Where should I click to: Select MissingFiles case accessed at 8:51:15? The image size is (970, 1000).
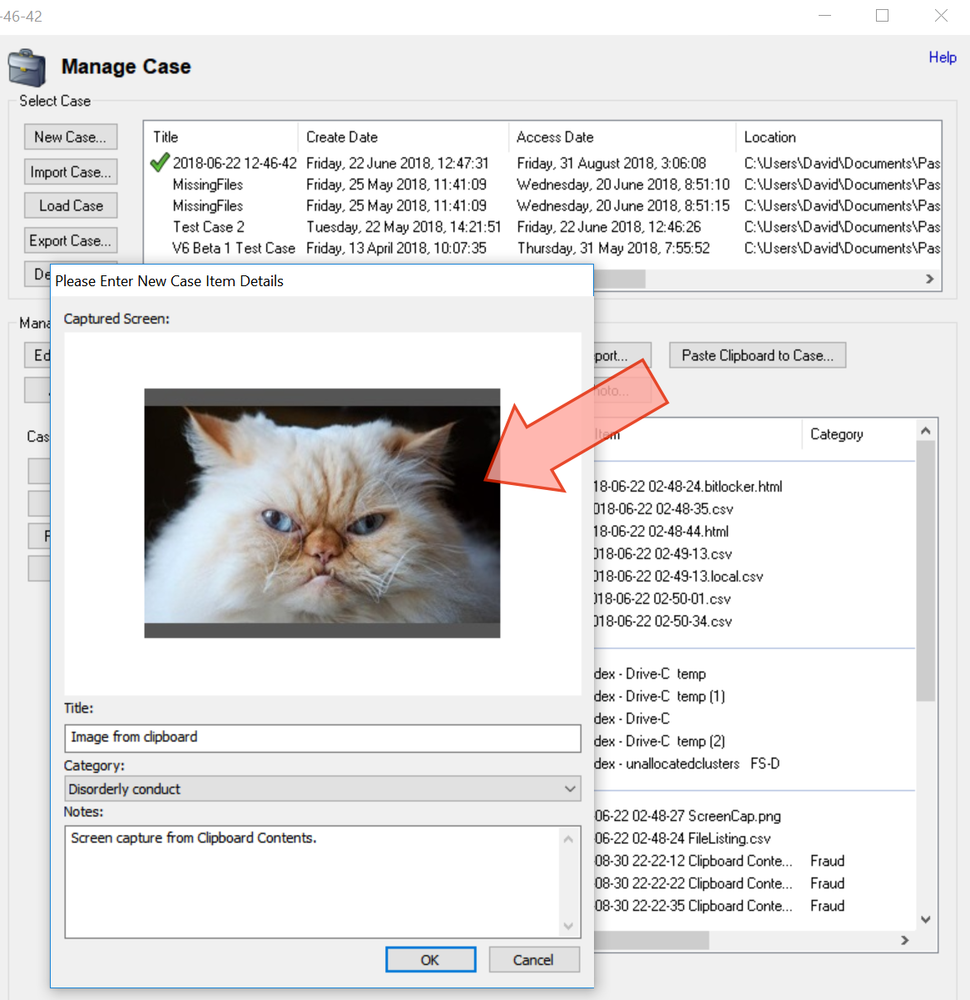(545, 206)
